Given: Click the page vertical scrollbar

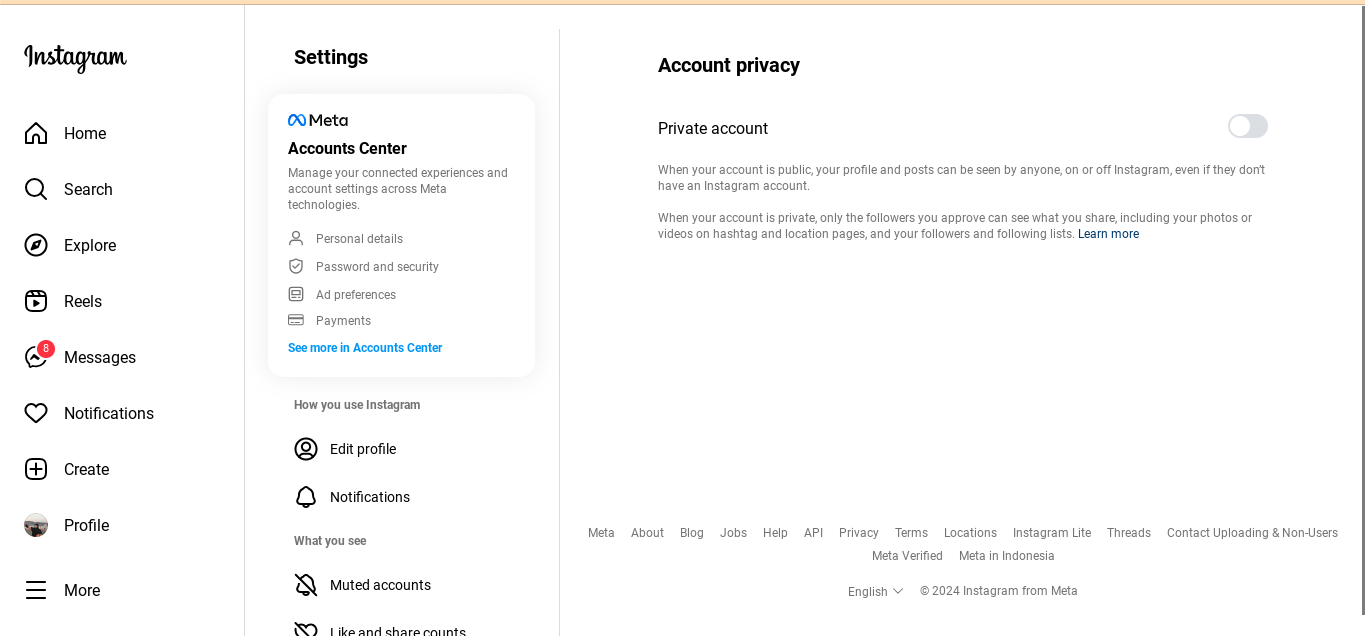Looking at the screenshot, I should click(x=1361, y=309).
